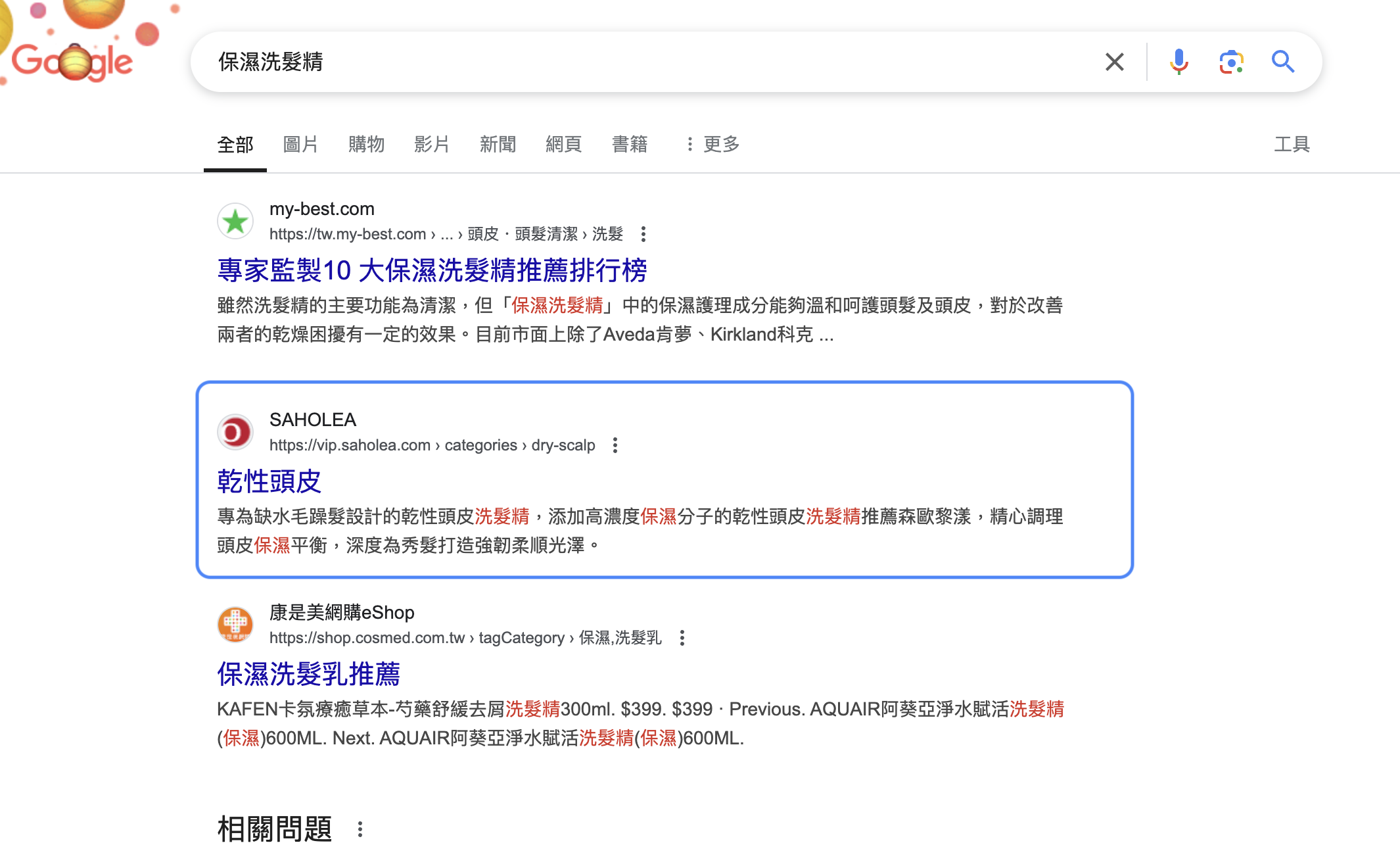
Task: Clear the search query with X icon
Action: 1114,62
